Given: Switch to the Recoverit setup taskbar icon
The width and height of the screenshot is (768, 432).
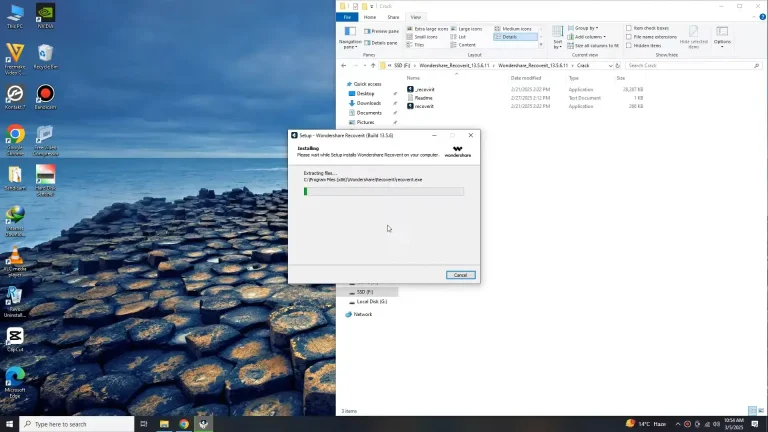Looking at the screenshot, I should pos(204,424).
